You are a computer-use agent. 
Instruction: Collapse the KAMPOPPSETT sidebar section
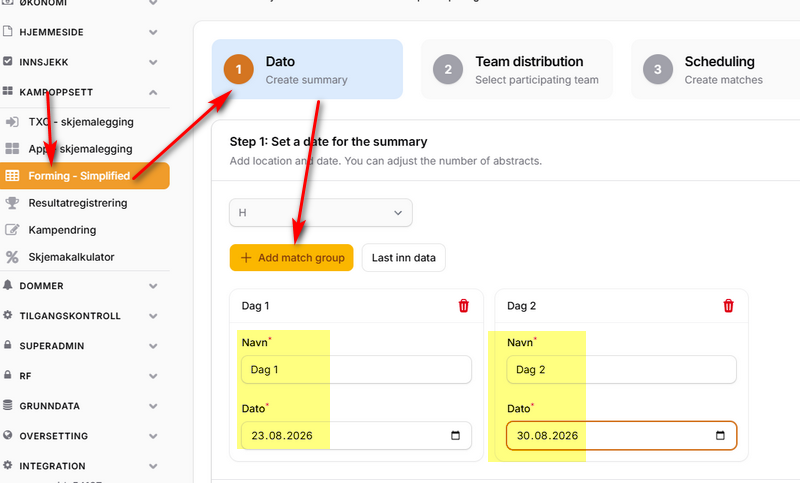coord(153,92)
